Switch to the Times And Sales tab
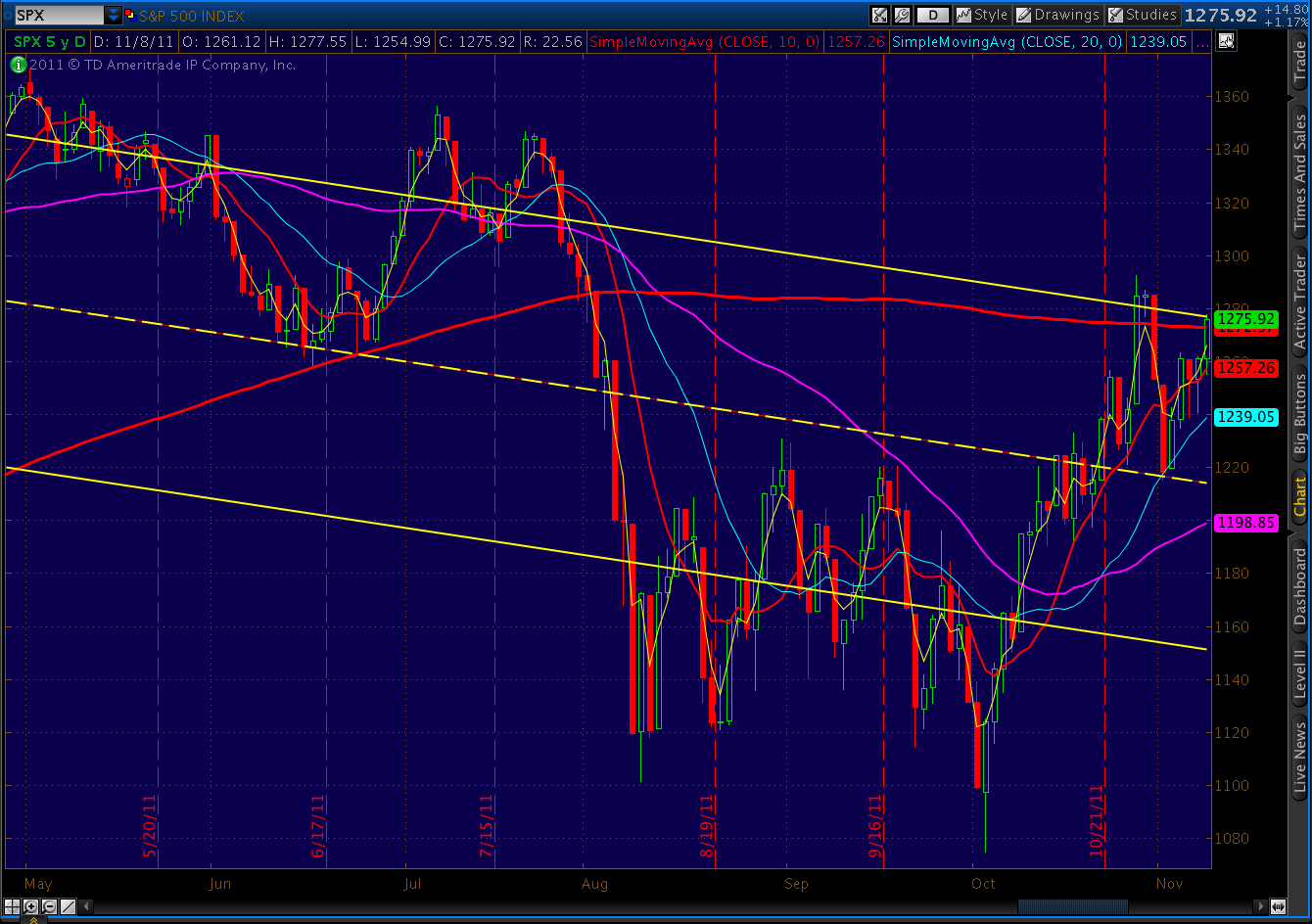1312x924 pixels. pos(1299,172)
